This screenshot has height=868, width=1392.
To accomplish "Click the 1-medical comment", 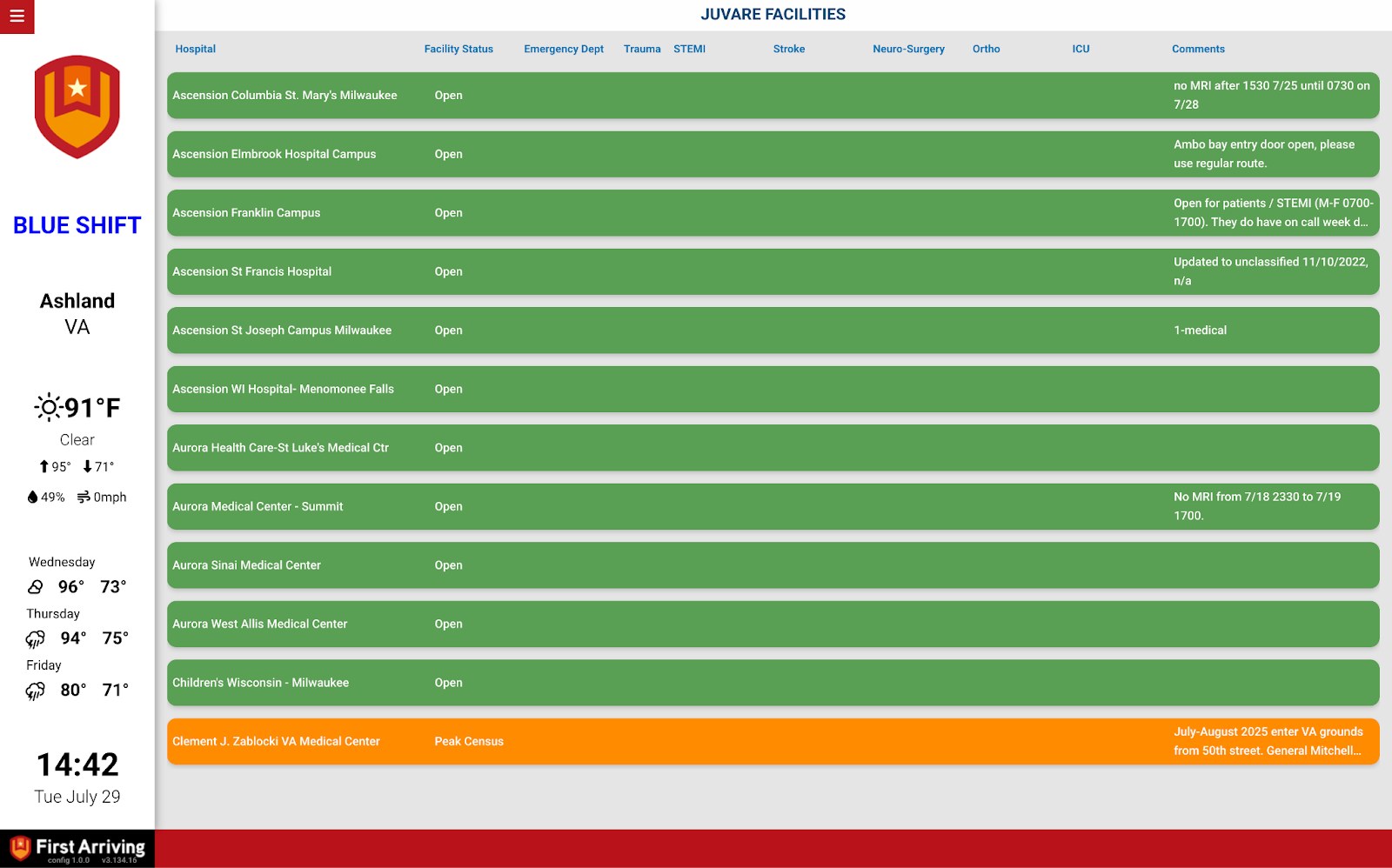I will click(1200, 331).
